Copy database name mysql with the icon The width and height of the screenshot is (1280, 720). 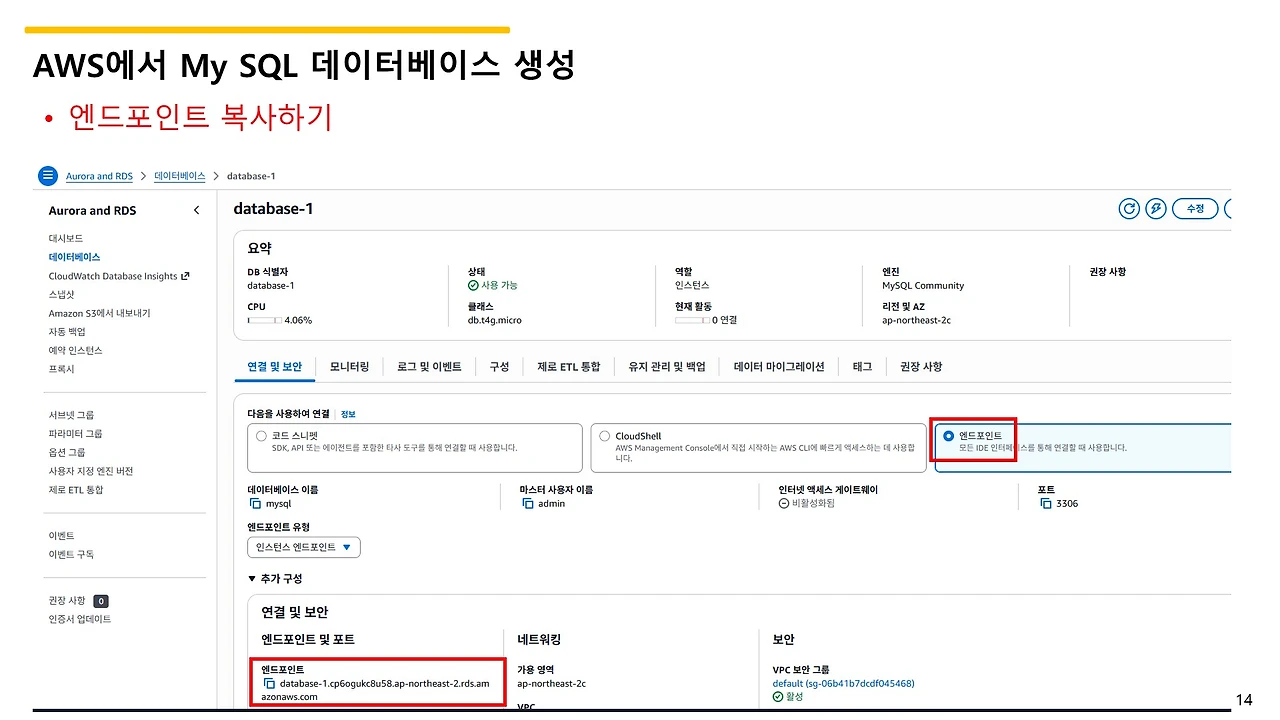coord(255,503)
